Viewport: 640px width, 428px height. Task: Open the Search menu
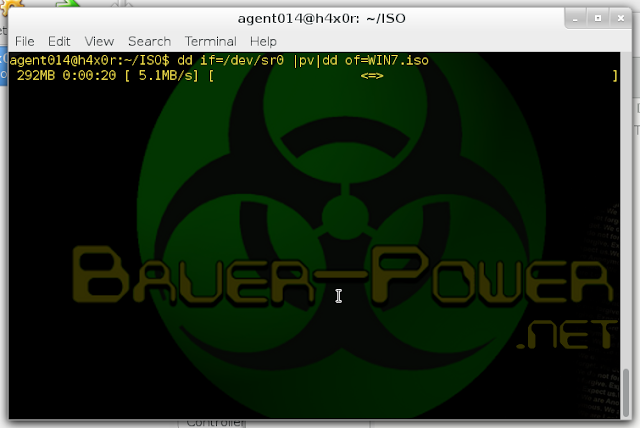149,41
